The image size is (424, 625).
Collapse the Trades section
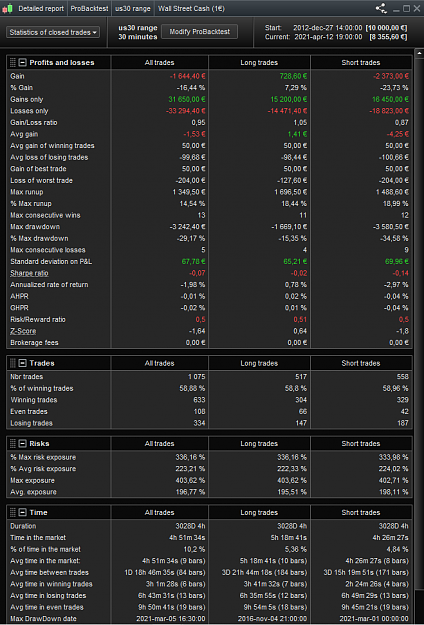[x=23, y=363]
